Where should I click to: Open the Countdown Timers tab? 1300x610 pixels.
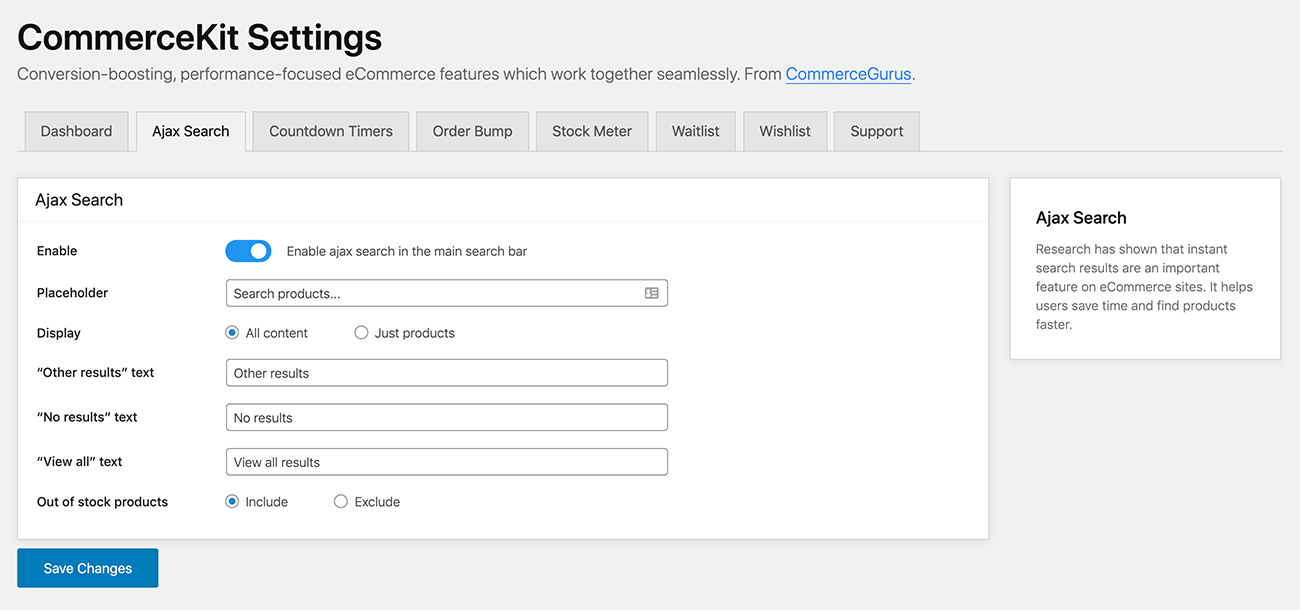coord(331,131)
